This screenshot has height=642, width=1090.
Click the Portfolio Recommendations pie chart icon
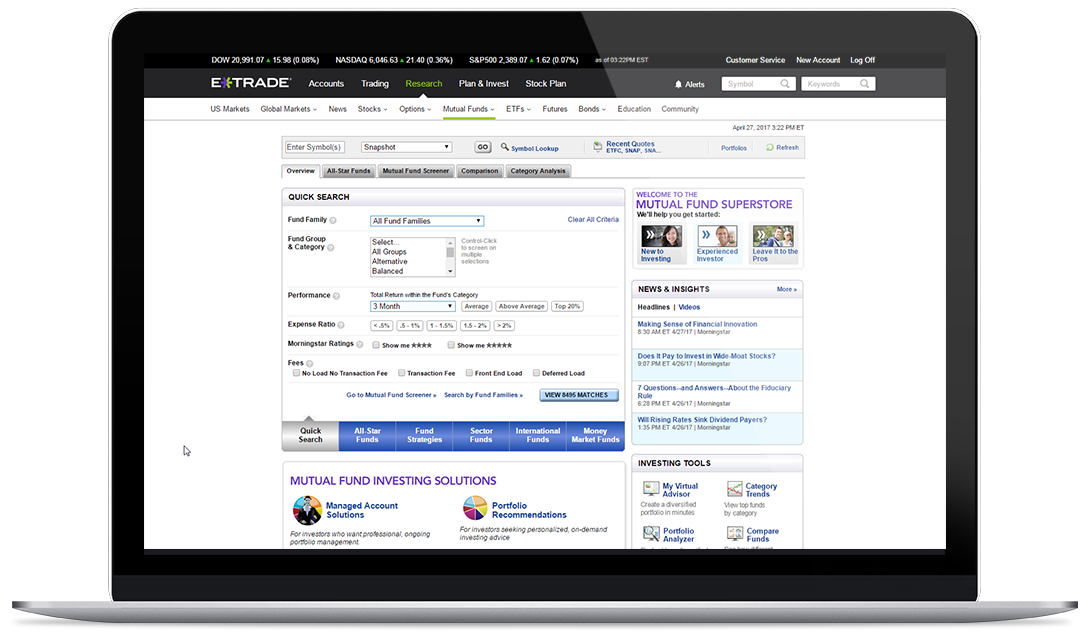coord(475,508)
